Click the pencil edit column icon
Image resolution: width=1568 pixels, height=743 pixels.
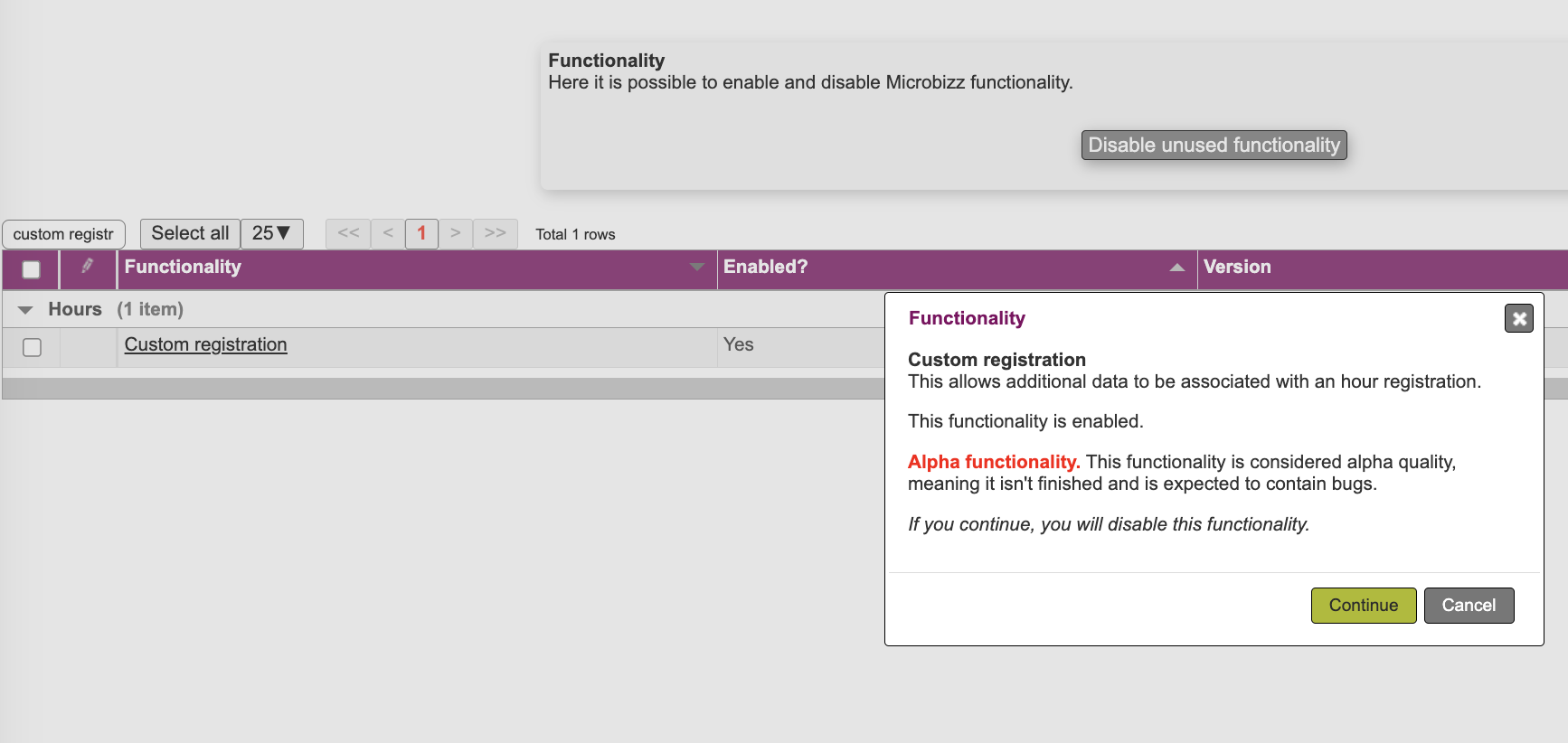pos(88,266)
